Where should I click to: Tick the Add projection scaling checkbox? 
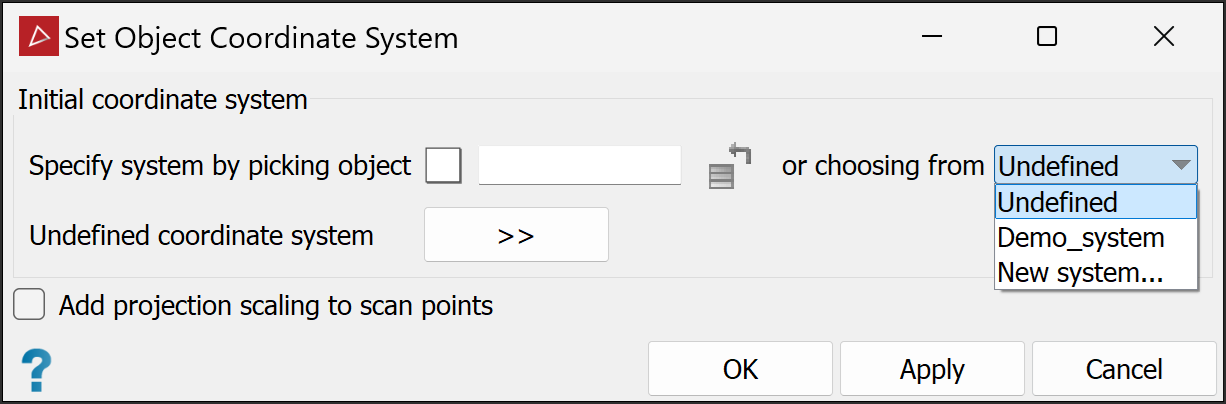pos(30,305)
